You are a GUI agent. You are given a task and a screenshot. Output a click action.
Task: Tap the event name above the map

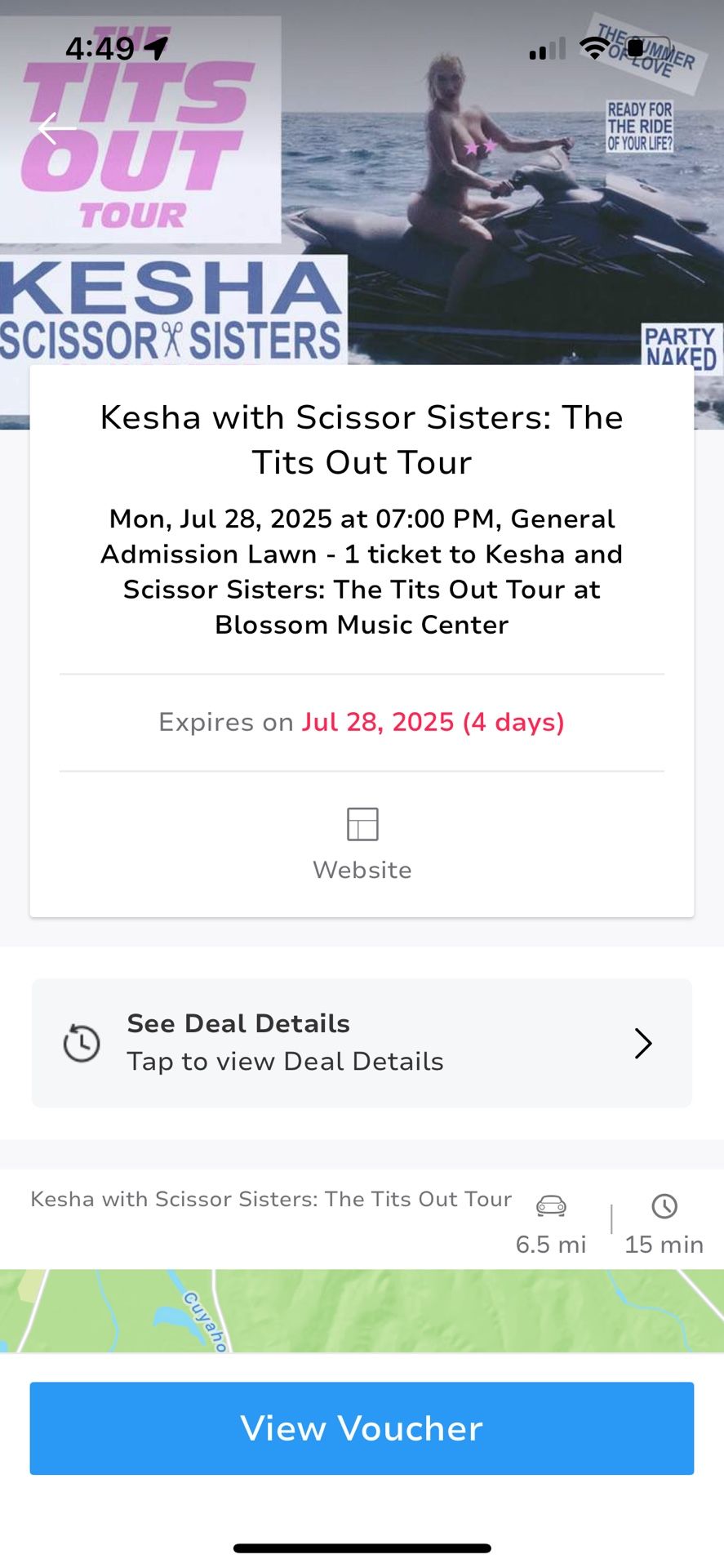pos(271,1199)
